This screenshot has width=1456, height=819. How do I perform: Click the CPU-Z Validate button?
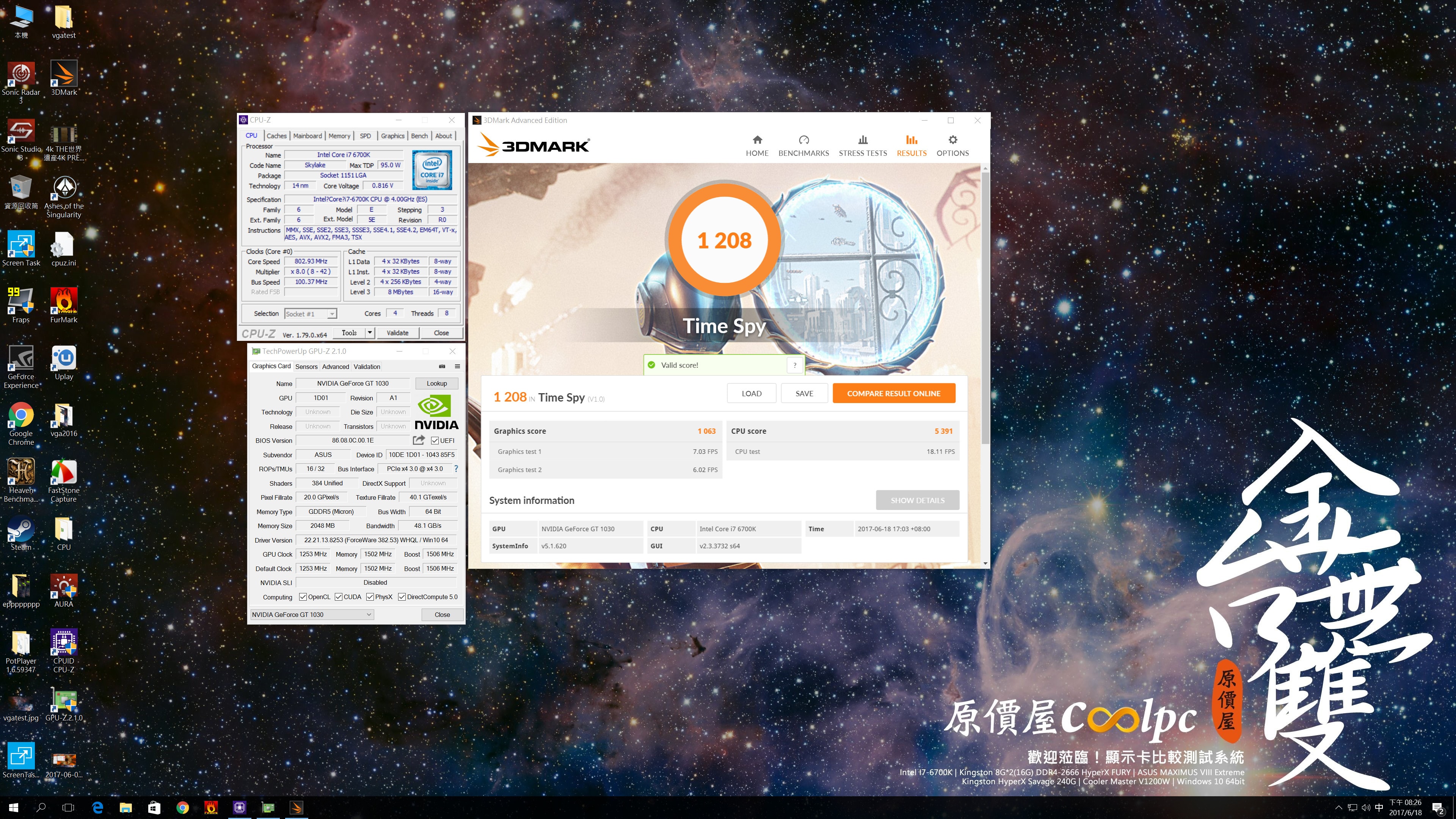[397, 333]
